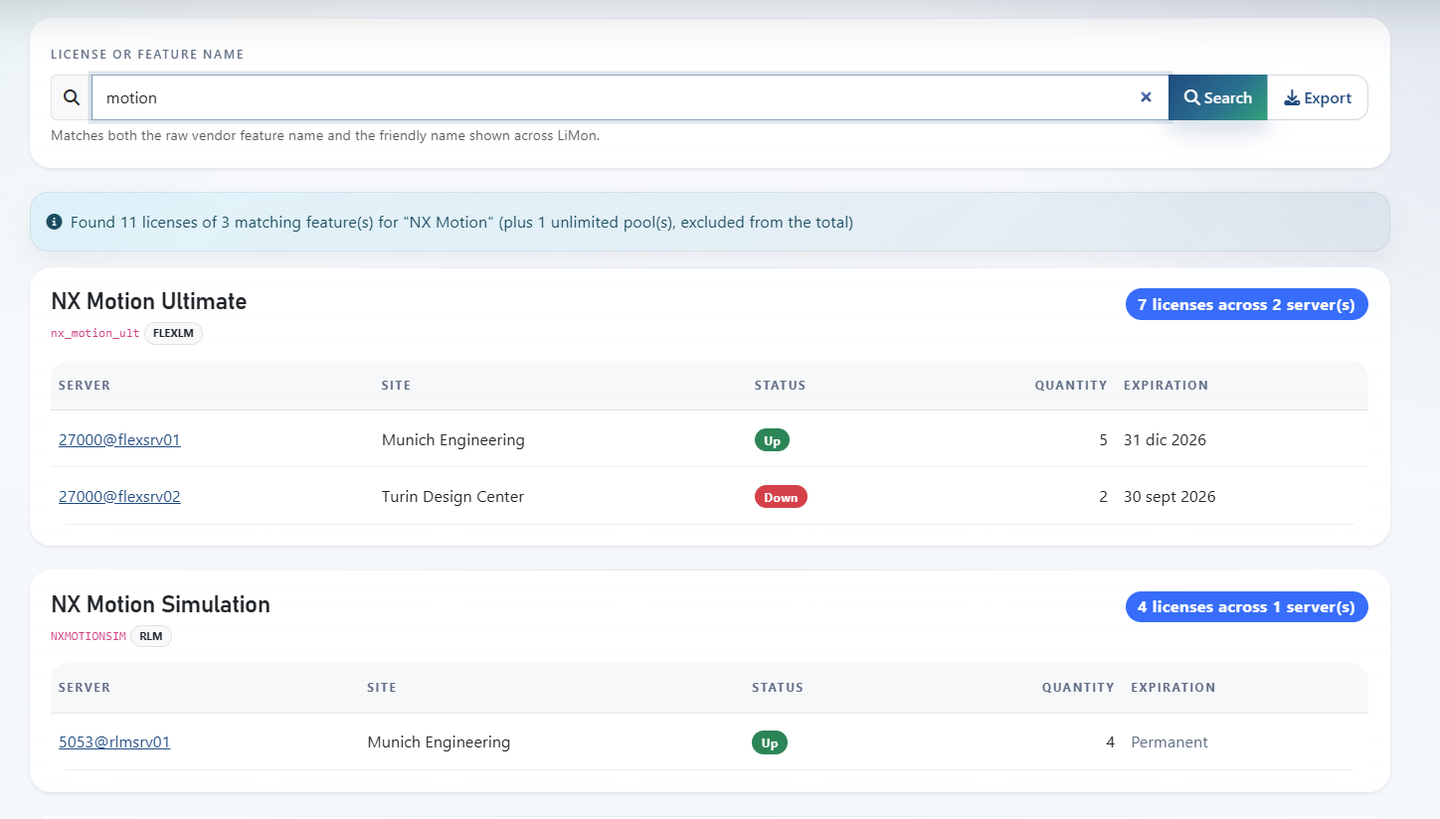Click quantity 2 in the flexsrv02 row

coord(1103,496)
